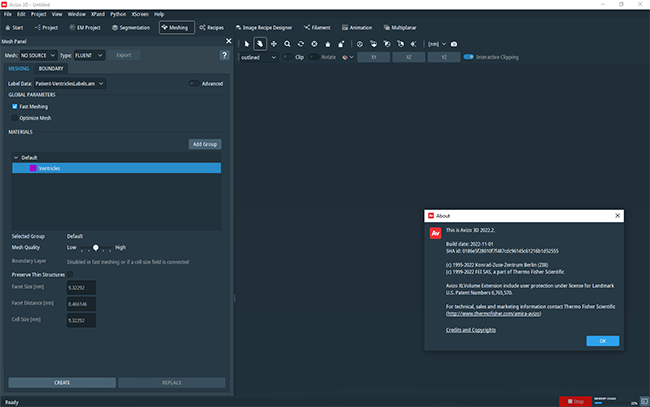Open the Label Data dropdown
650x407 pixels.
(70, 84)
